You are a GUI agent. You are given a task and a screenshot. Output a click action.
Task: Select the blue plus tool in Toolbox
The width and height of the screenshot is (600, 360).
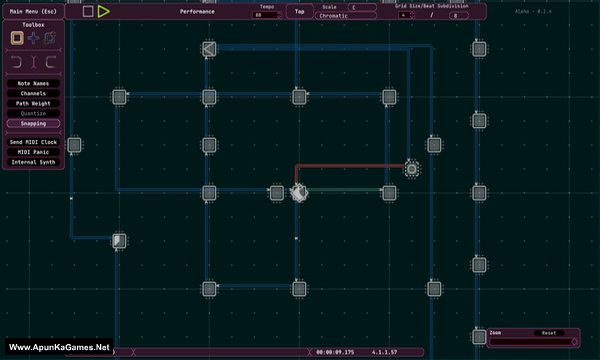tap(33, 38)
